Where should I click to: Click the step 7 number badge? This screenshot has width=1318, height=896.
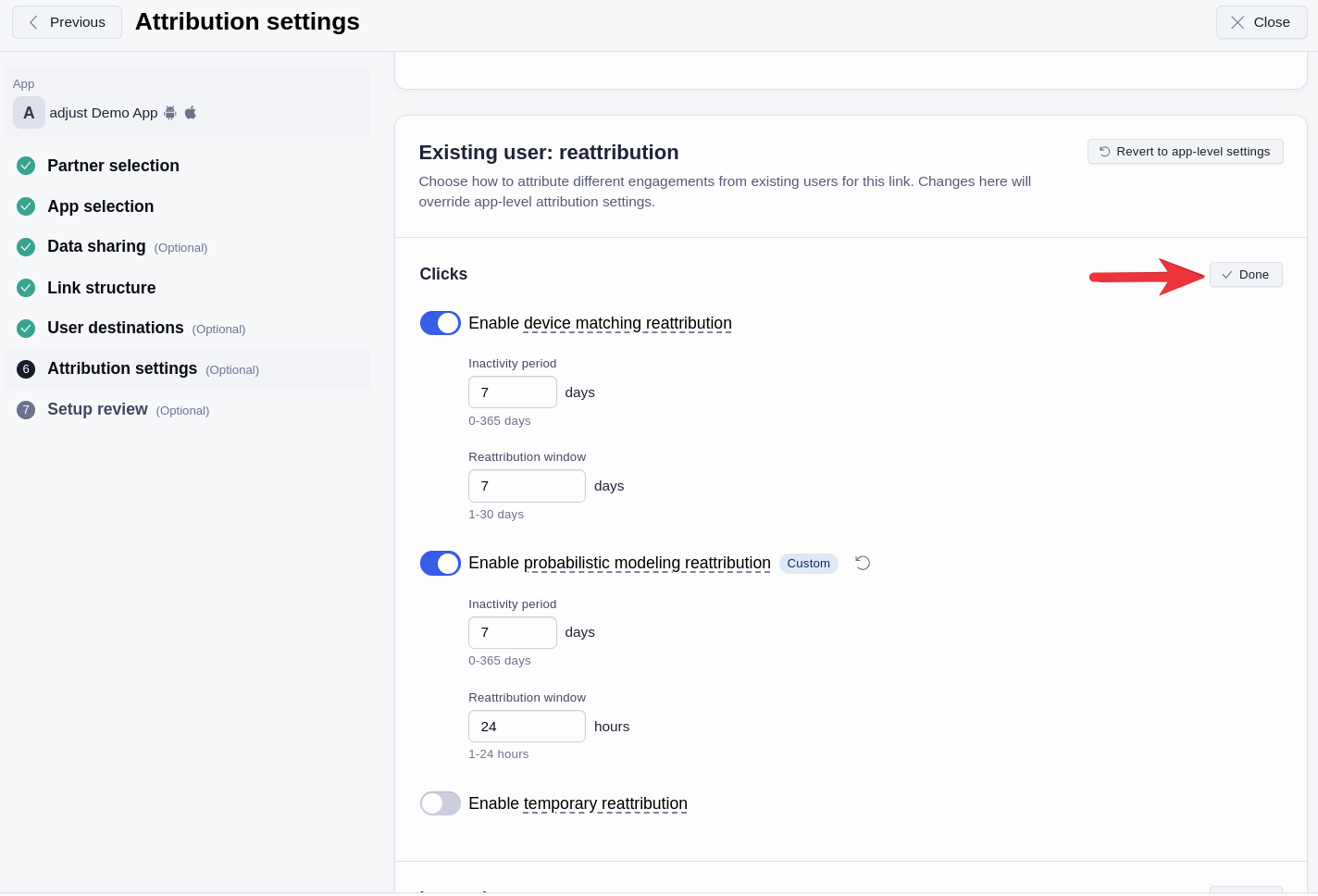[26, 410]
